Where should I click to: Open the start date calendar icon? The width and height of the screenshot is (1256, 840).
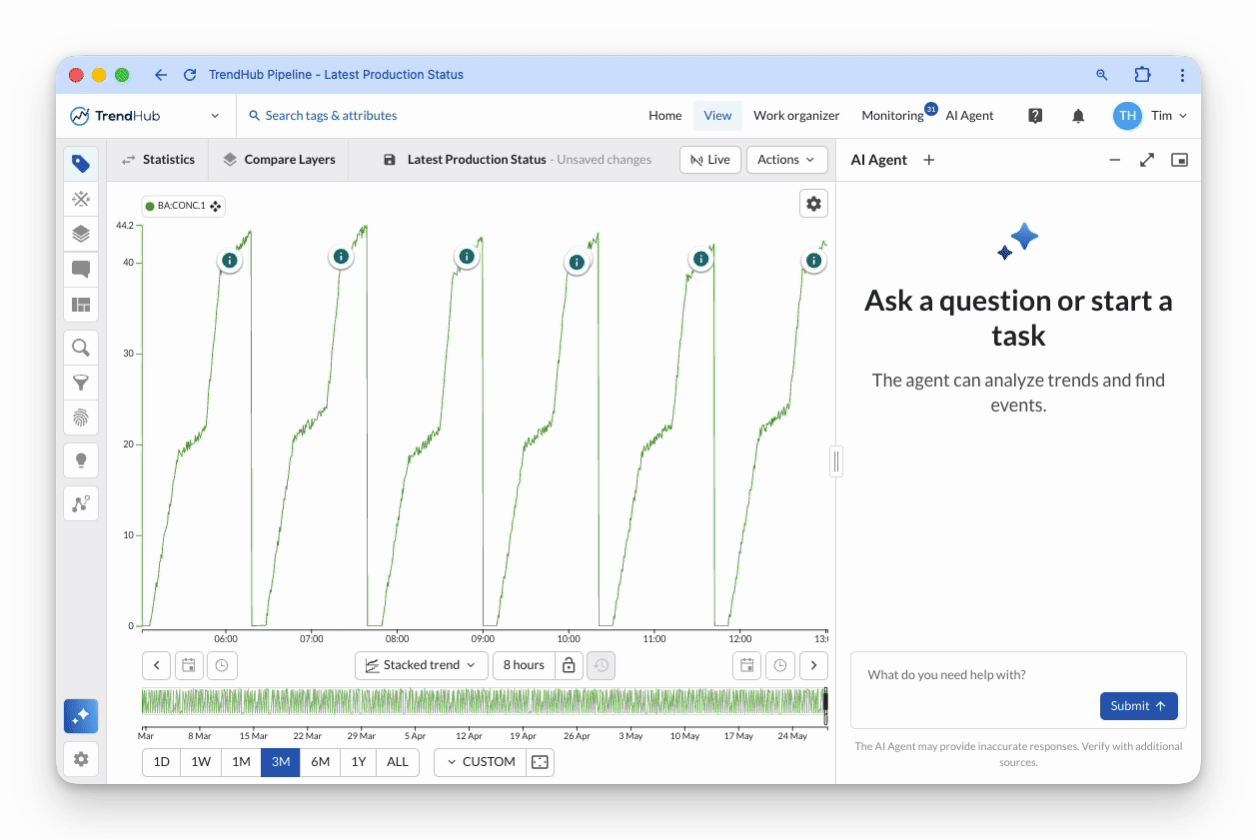tap(188, 665)
